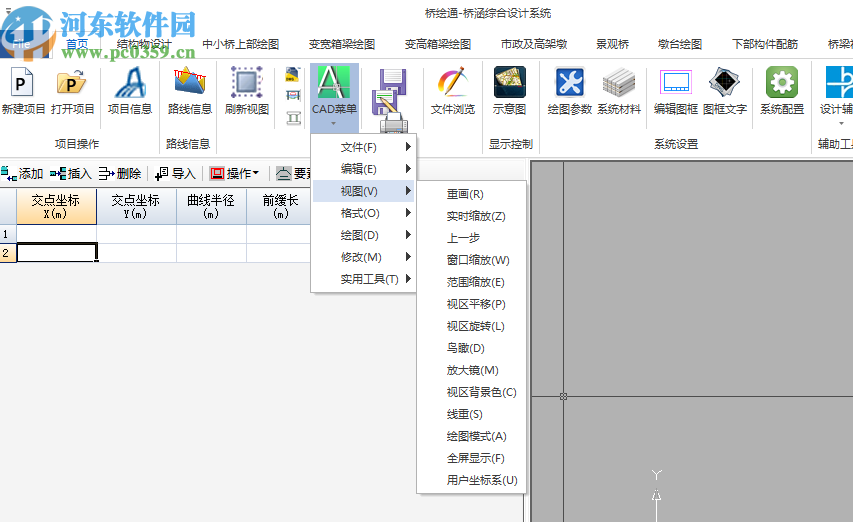Click the 添加 add row button

click(23, 173)
